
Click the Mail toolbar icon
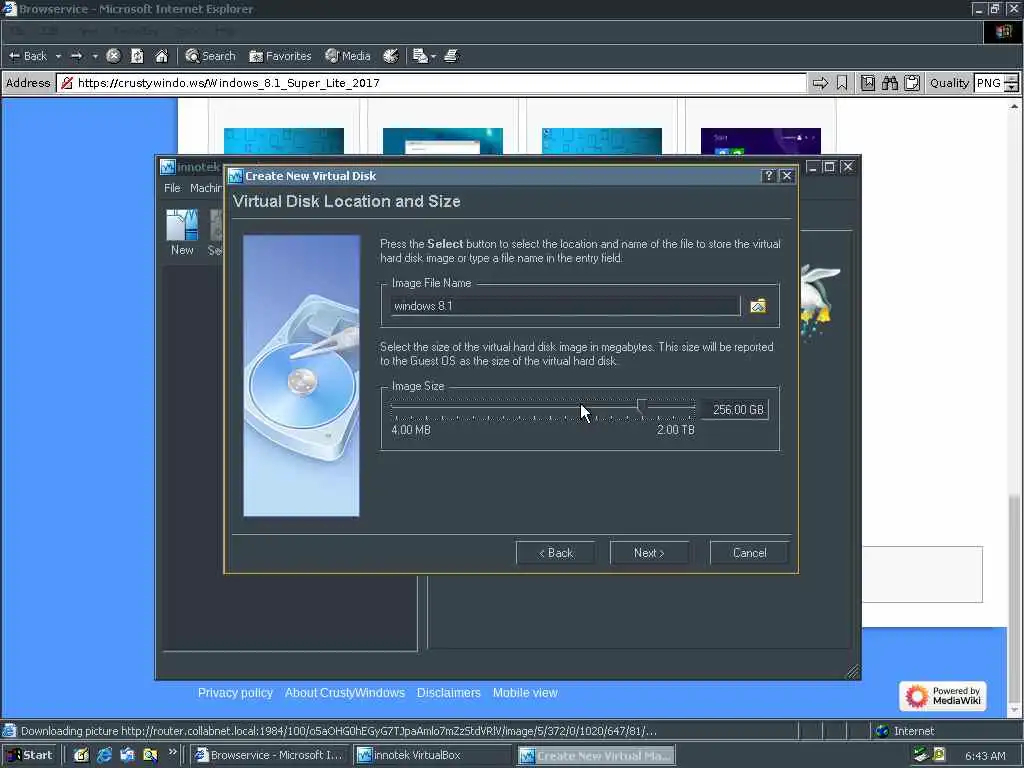(x=420, y=56)
